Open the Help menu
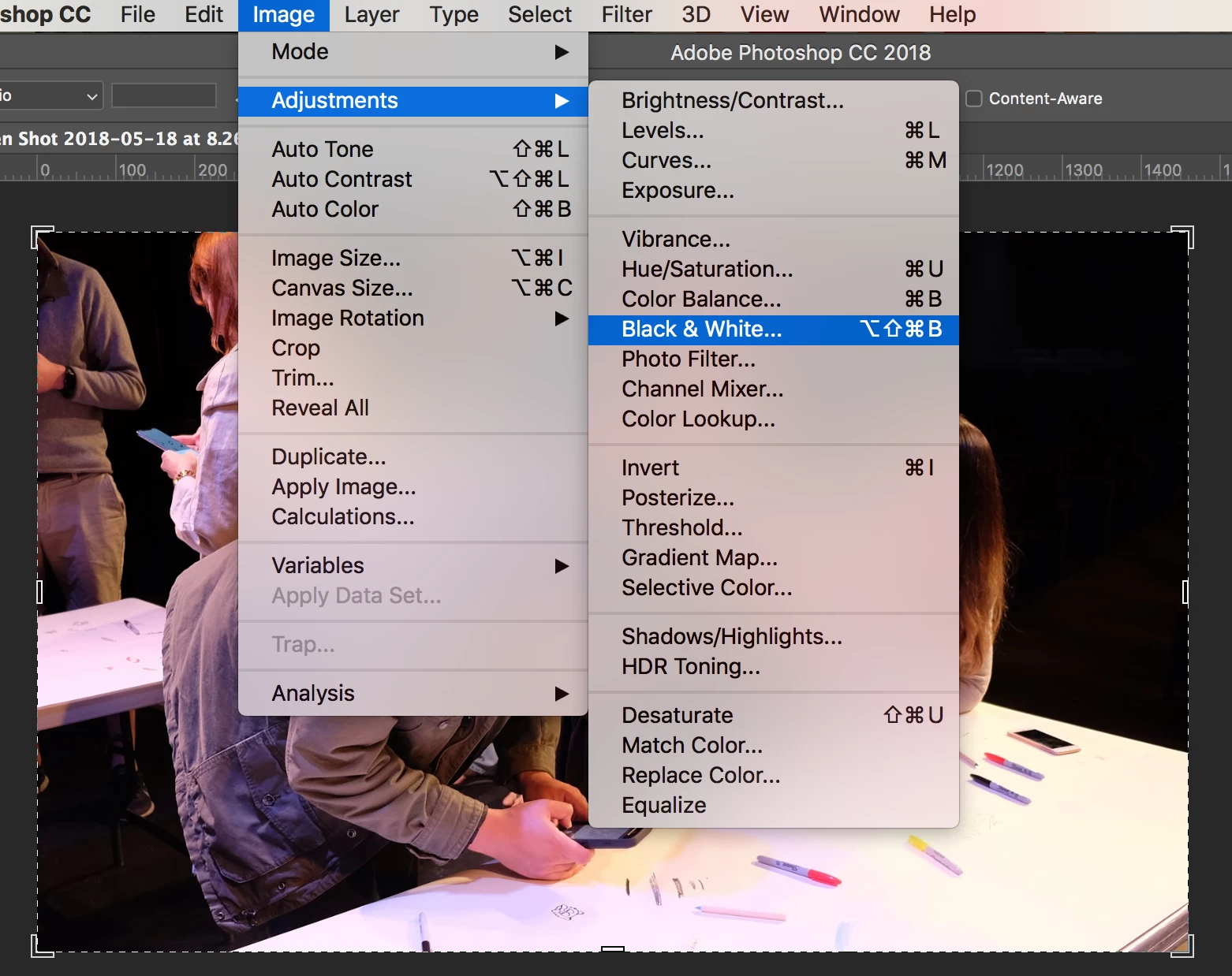 point(952,14)
